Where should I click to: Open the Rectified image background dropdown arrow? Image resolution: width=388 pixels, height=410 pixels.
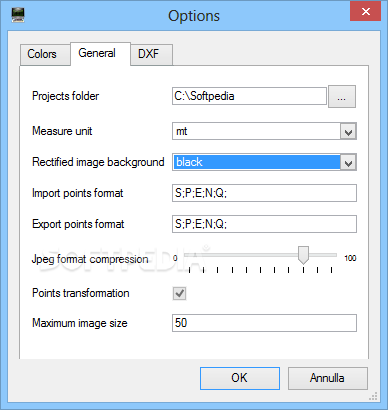pos(348,162)
